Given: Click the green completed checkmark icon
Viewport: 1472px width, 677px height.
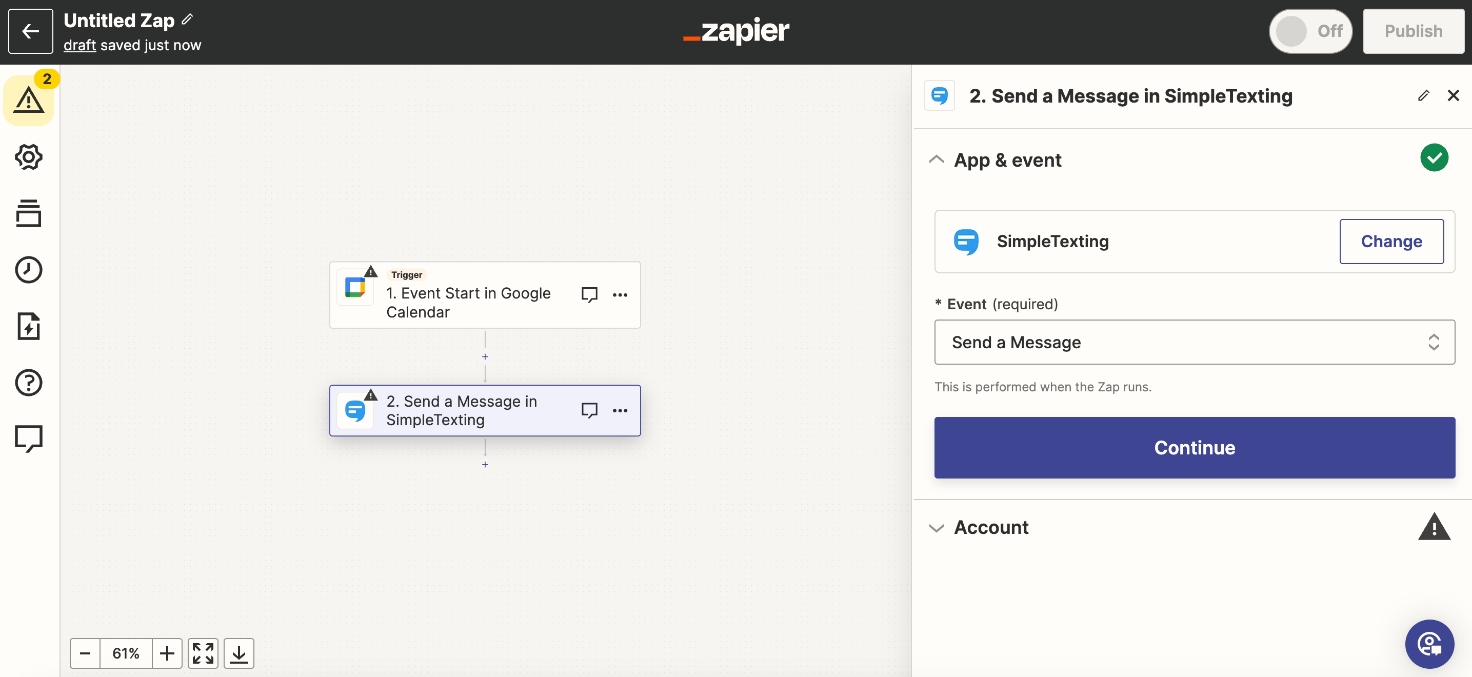Looking at the screenshot, I should 1435,158.
